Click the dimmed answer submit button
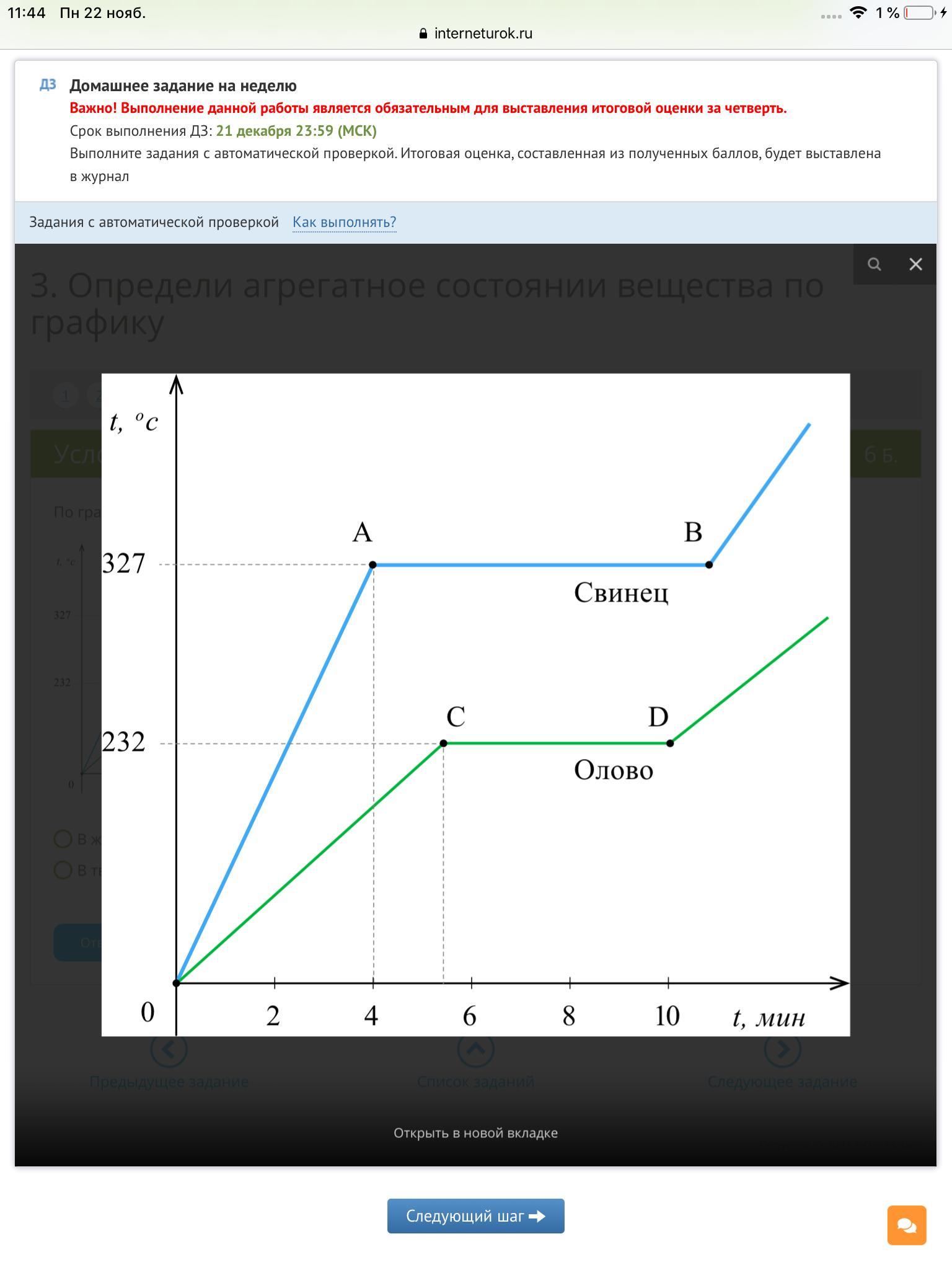Screen dimensions: 952x1270 pos(78,943)
